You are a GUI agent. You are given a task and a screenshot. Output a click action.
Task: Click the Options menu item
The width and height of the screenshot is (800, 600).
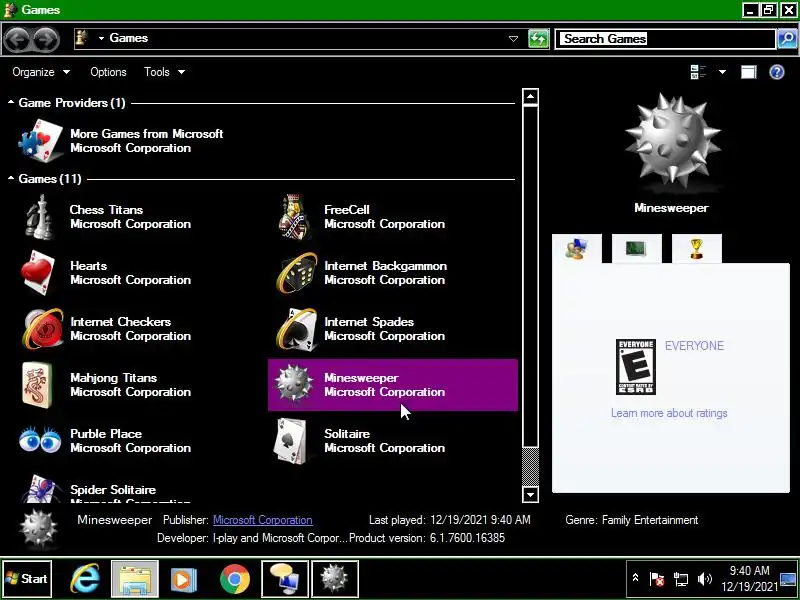[108, 72]
